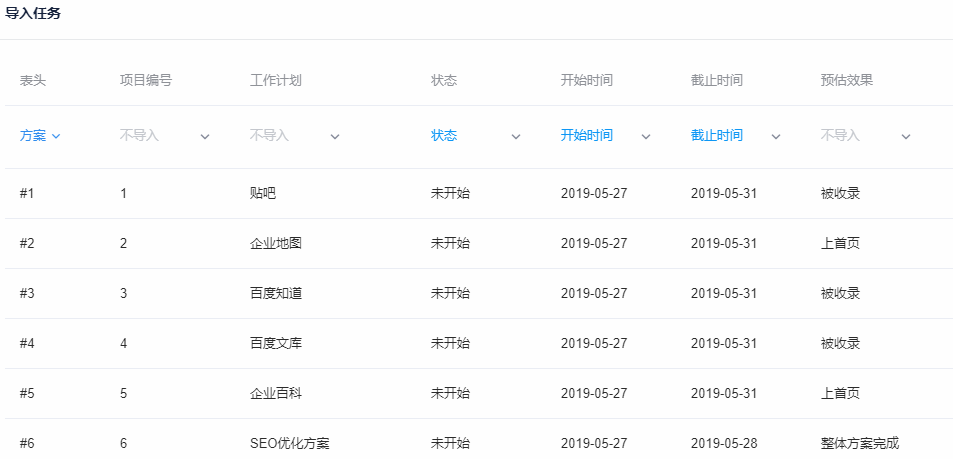Viewport: 953px width, 459px height.
Task: Click project number 4 cell
Action: [123, 343]
